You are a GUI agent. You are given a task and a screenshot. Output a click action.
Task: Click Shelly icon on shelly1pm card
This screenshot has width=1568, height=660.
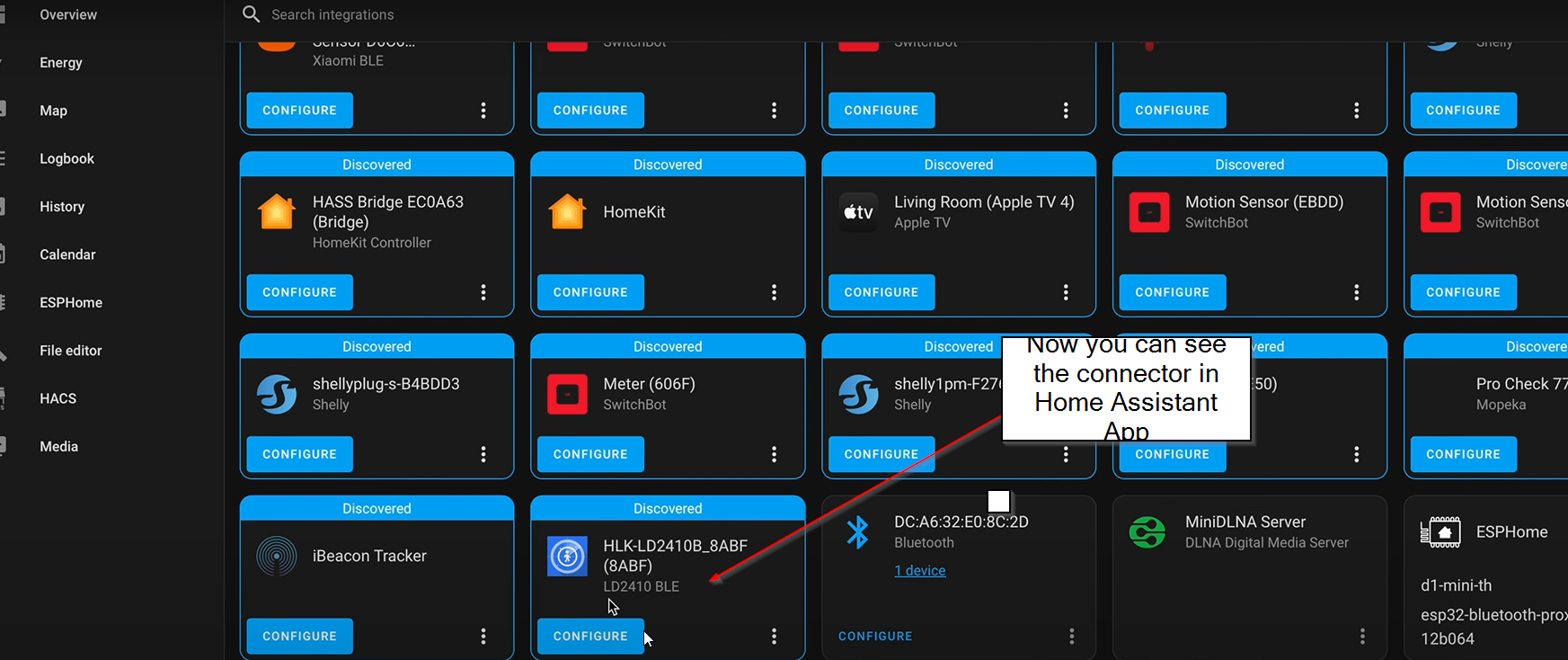point(858,394)
